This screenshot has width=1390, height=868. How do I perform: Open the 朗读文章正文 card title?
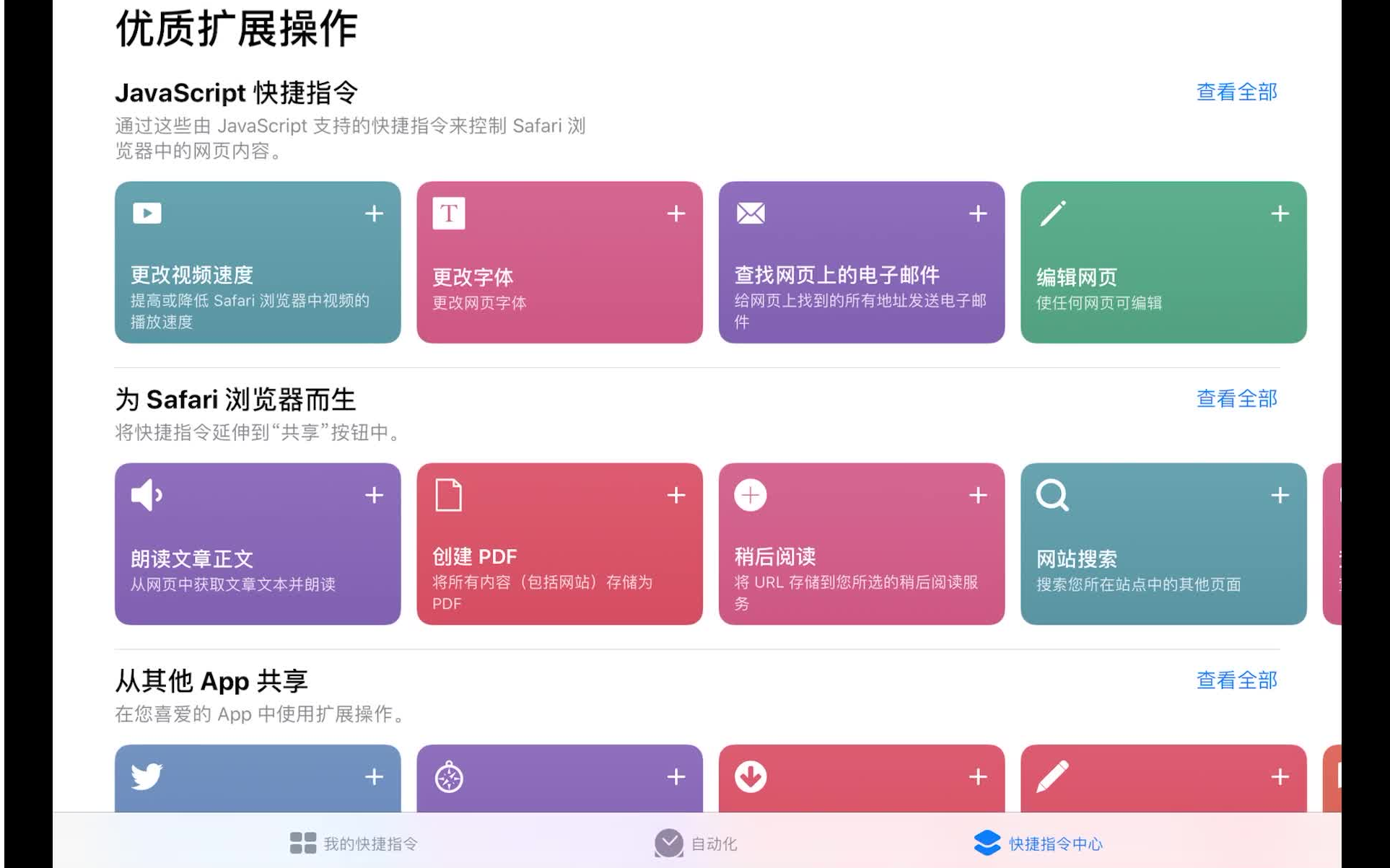(x=192, y=558)
